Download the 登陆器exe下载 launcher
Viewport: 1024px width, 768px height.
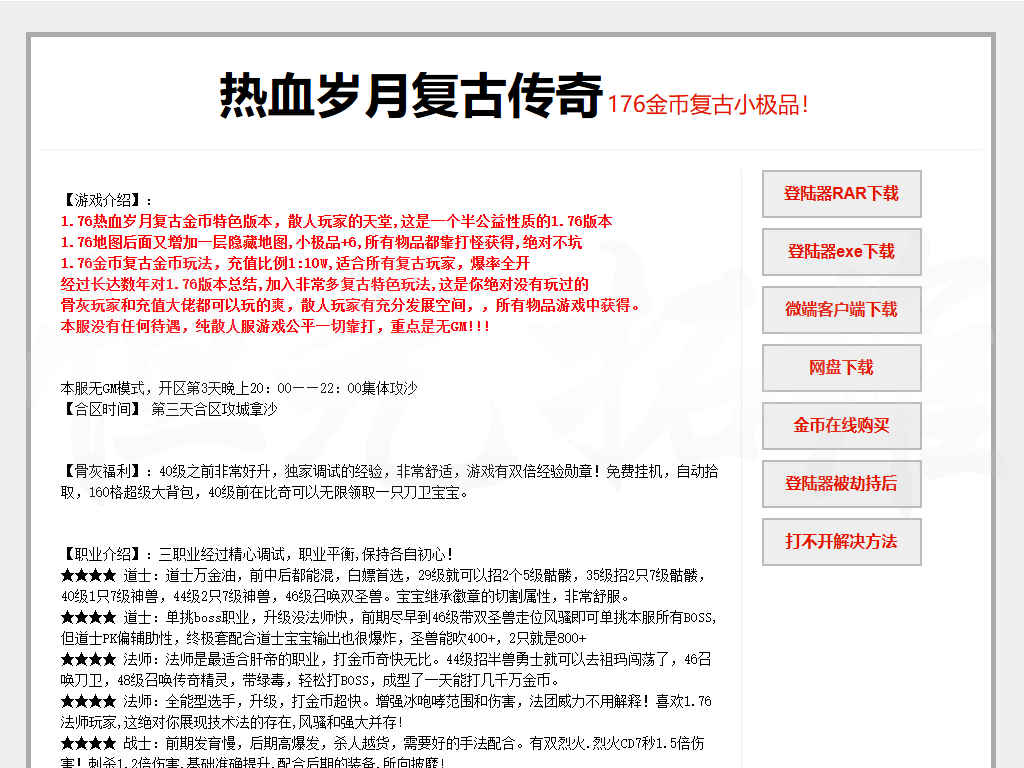point(841,252)
